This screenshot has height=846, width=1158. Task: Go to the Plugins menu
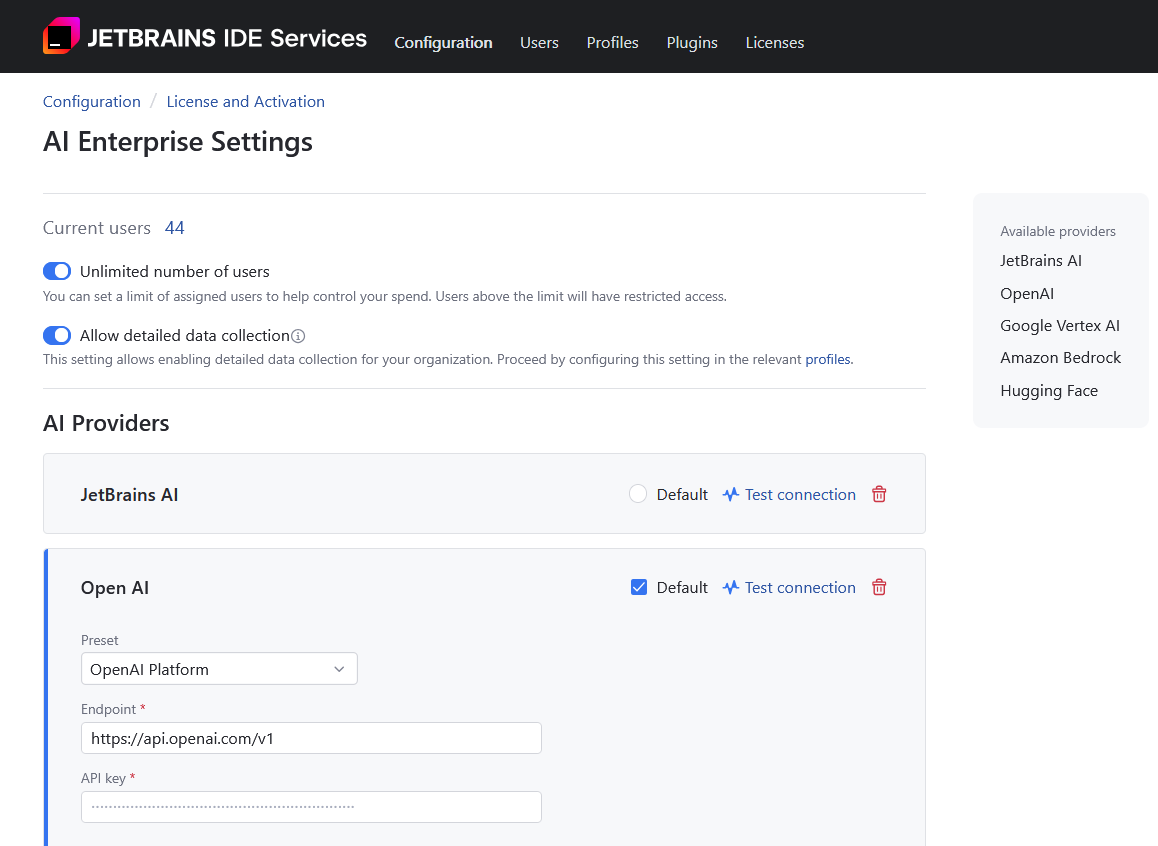[x=692, y=42]
